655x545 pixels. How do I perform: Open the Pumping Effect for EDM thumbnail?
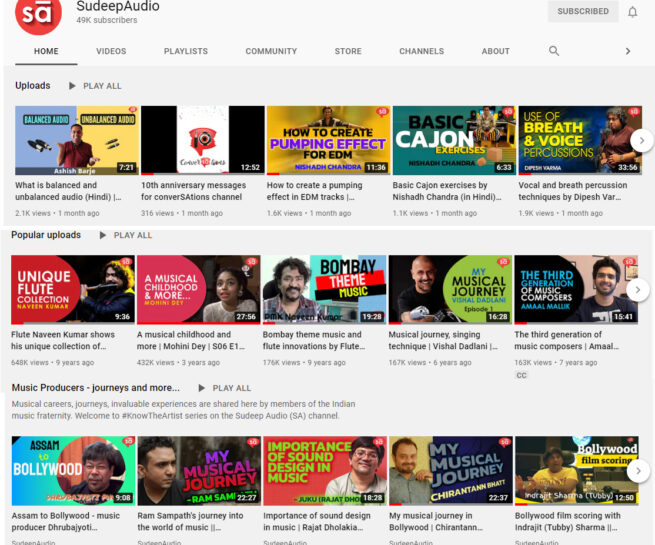326,140
